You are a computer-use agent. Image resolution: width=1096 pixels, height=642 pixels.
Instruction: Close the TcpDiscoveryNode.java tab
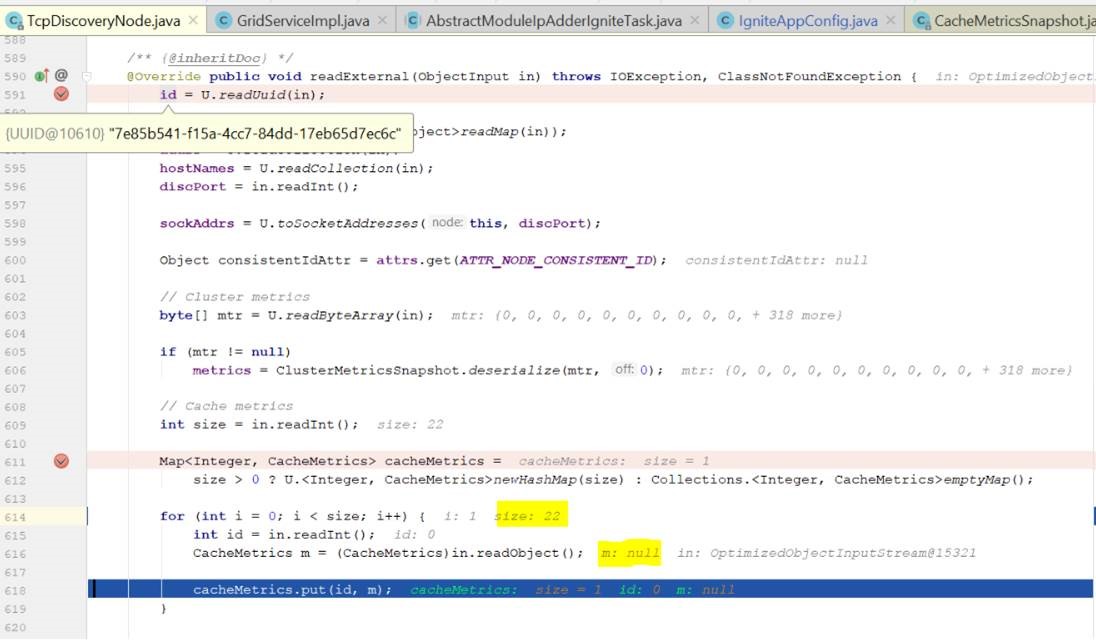tap(194, 20)
